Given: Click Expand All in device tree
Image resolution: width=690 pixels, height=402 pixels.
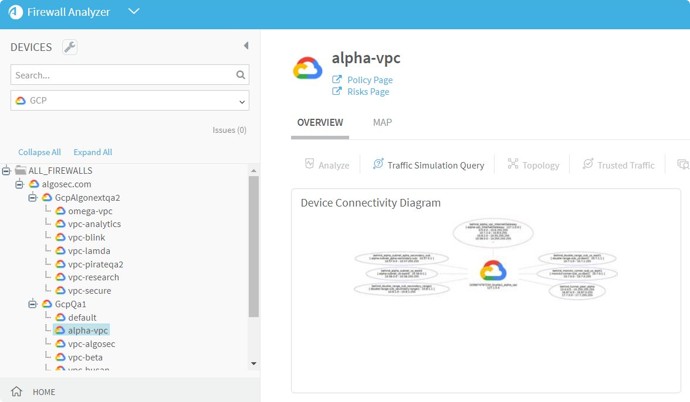Looking at the screenshot, I should point(92,152).
